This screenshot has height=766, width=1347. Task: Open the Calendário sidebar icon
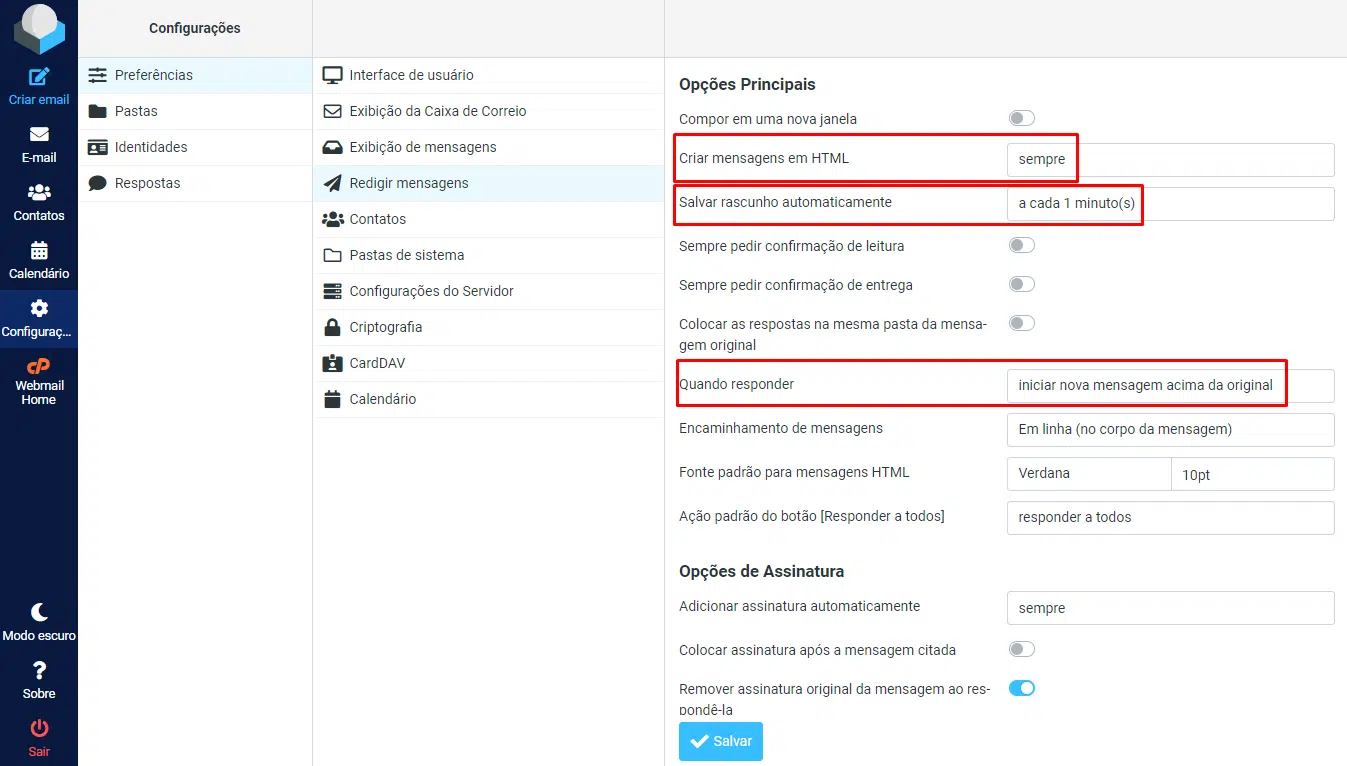click(x=39, y=251)
